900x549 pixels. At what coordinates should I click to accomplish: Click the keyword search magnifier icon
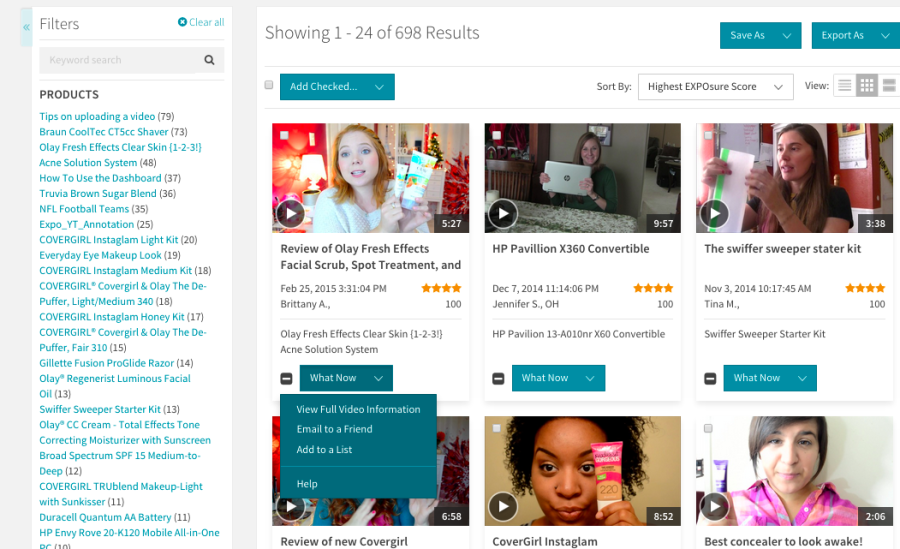210,60
